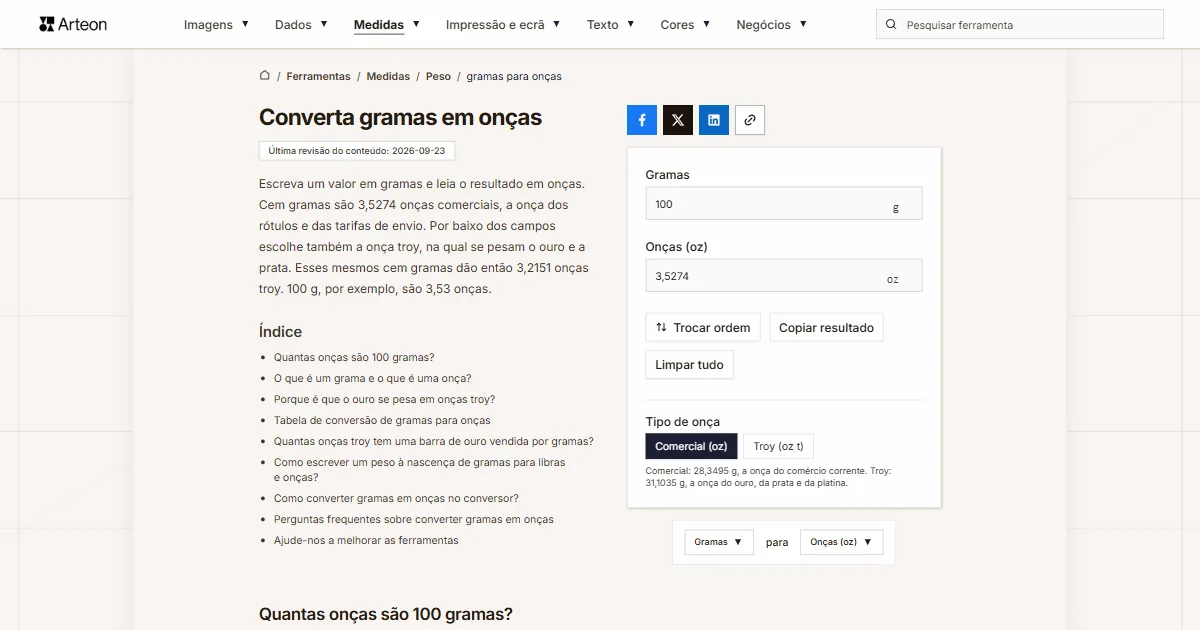Click the Trocar ordem button

coord(703,328)
